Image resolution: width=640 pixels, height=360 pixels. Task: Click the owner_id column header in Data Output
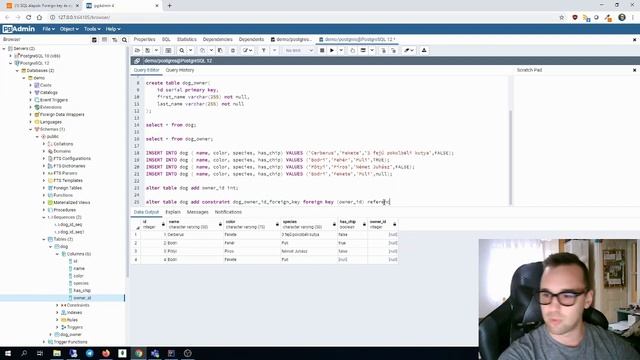tap(383, 224)
